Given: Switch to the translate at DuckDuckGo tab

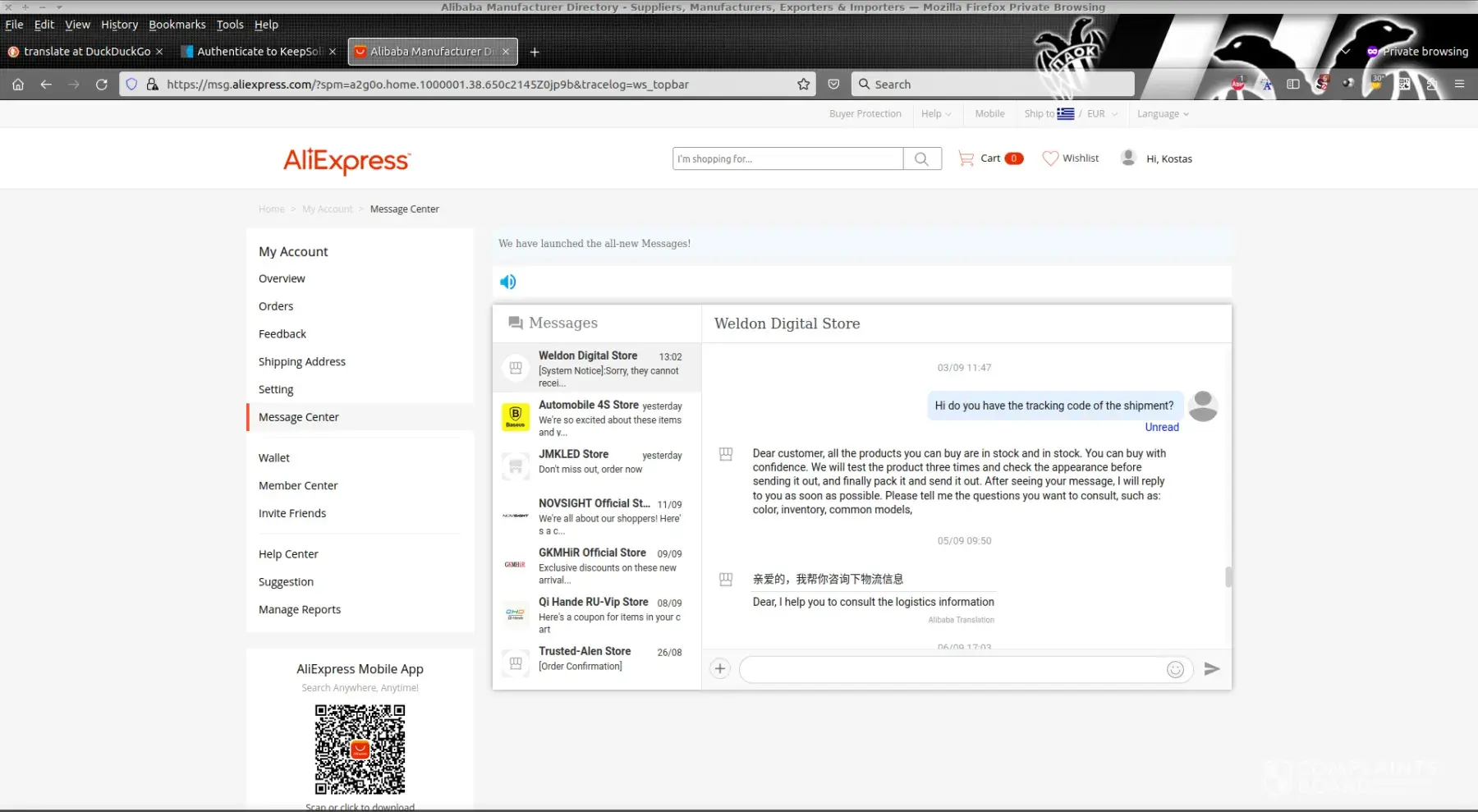Looking at the screenshot, I should tap(86, 52).
